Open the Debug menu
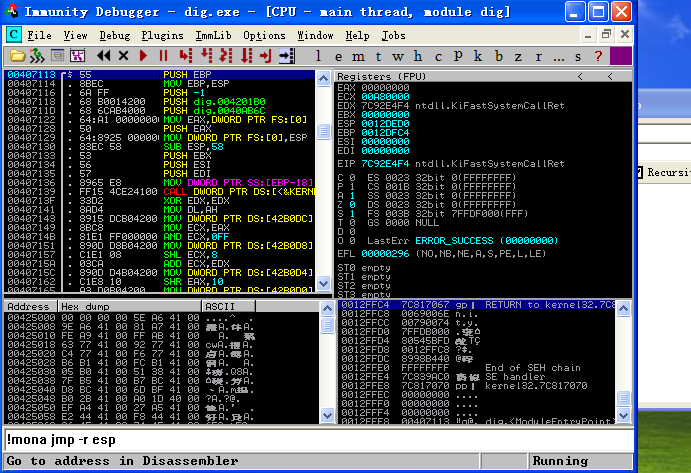 point(115,35)
